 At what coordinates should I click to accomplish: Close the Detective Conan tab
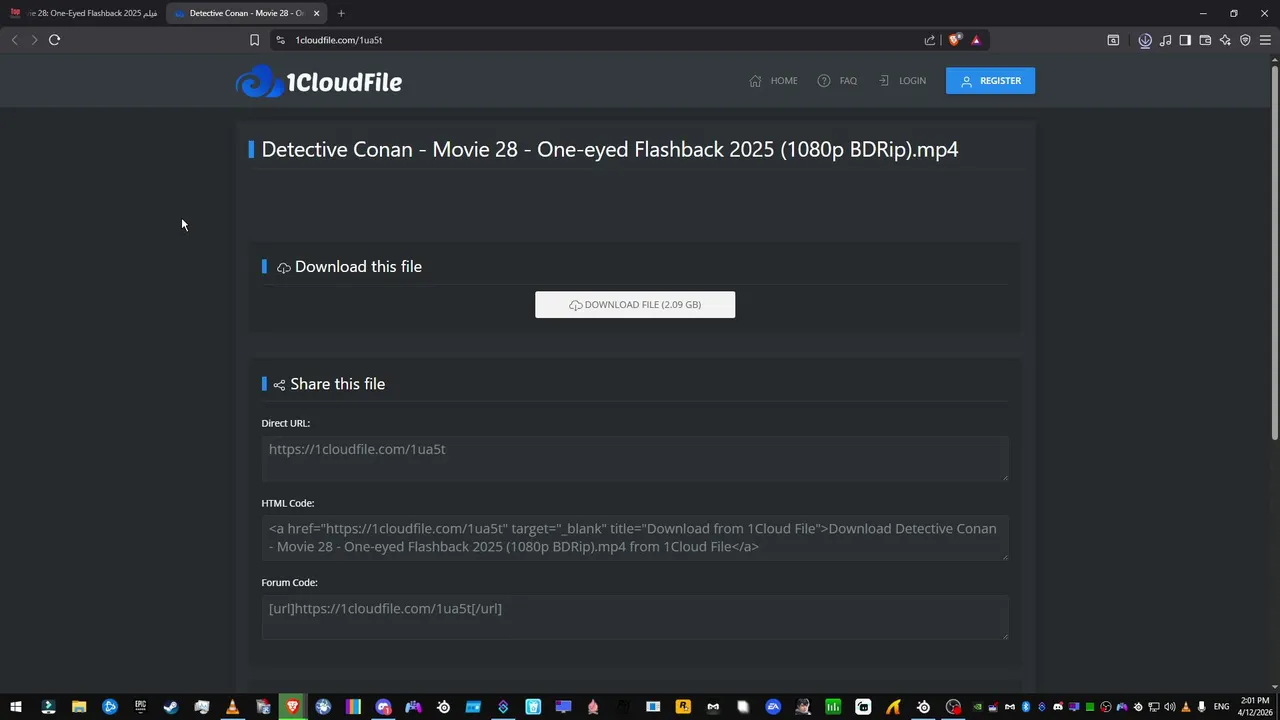pos(317,13)
